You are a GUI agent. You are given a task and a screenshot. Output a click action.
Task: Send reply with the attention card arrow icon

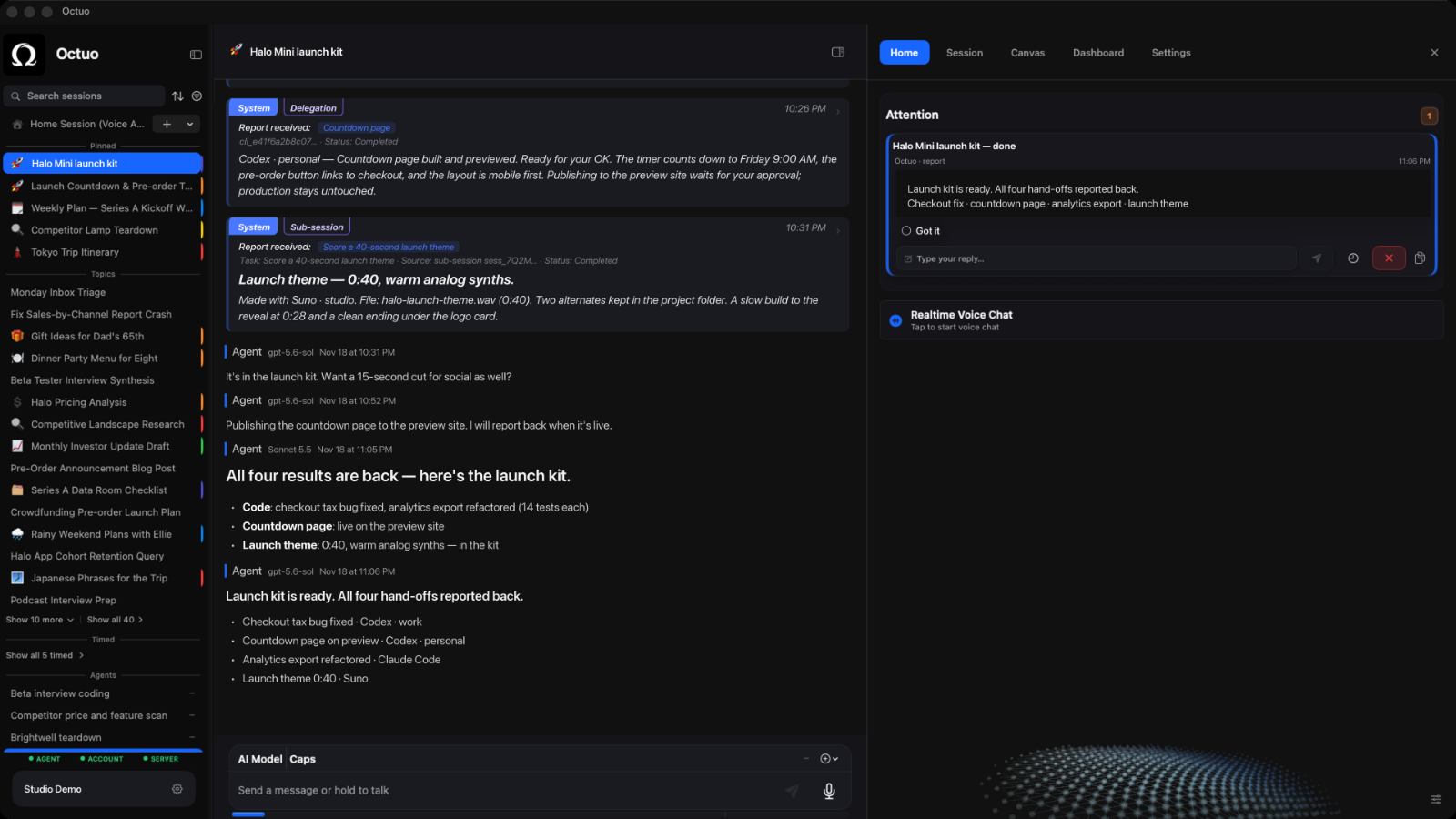(x=1317, y=258)
